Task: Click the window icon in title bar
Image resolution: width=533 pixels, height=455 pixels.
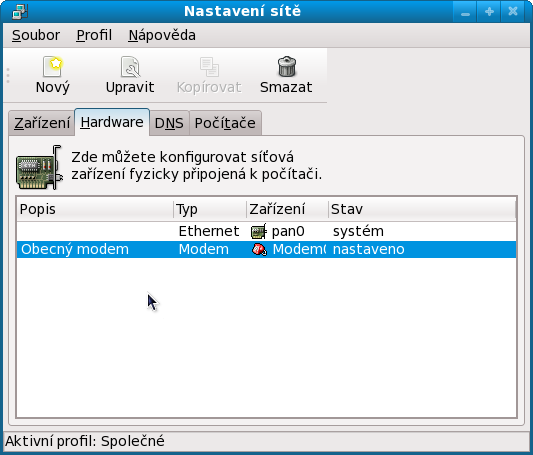Action: pyautogui.click(x=20, y=12)
